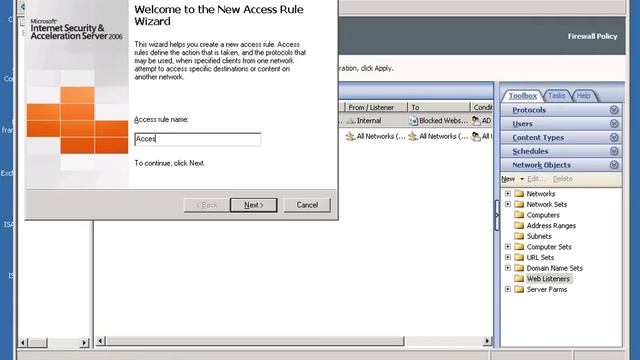Sort by the To column header

439,107
